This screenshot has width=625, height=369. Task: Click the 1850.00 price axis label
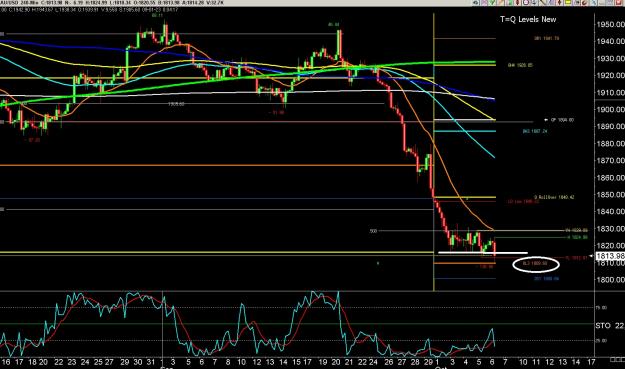point(610,195)
